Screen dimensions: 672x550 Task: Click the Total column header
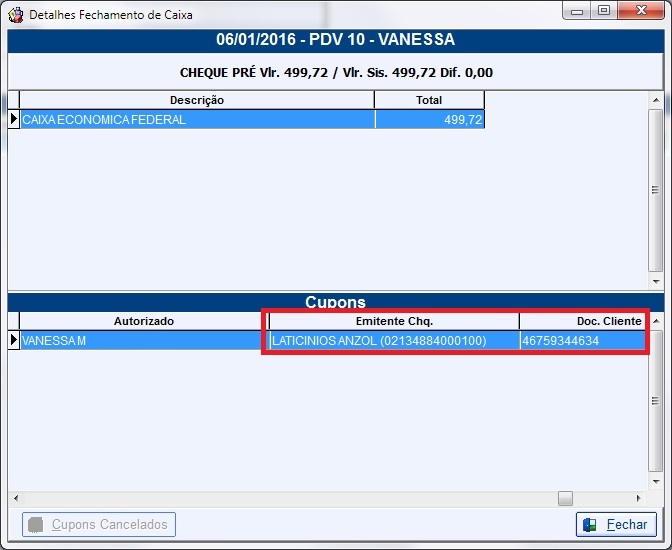click(429, 100)
